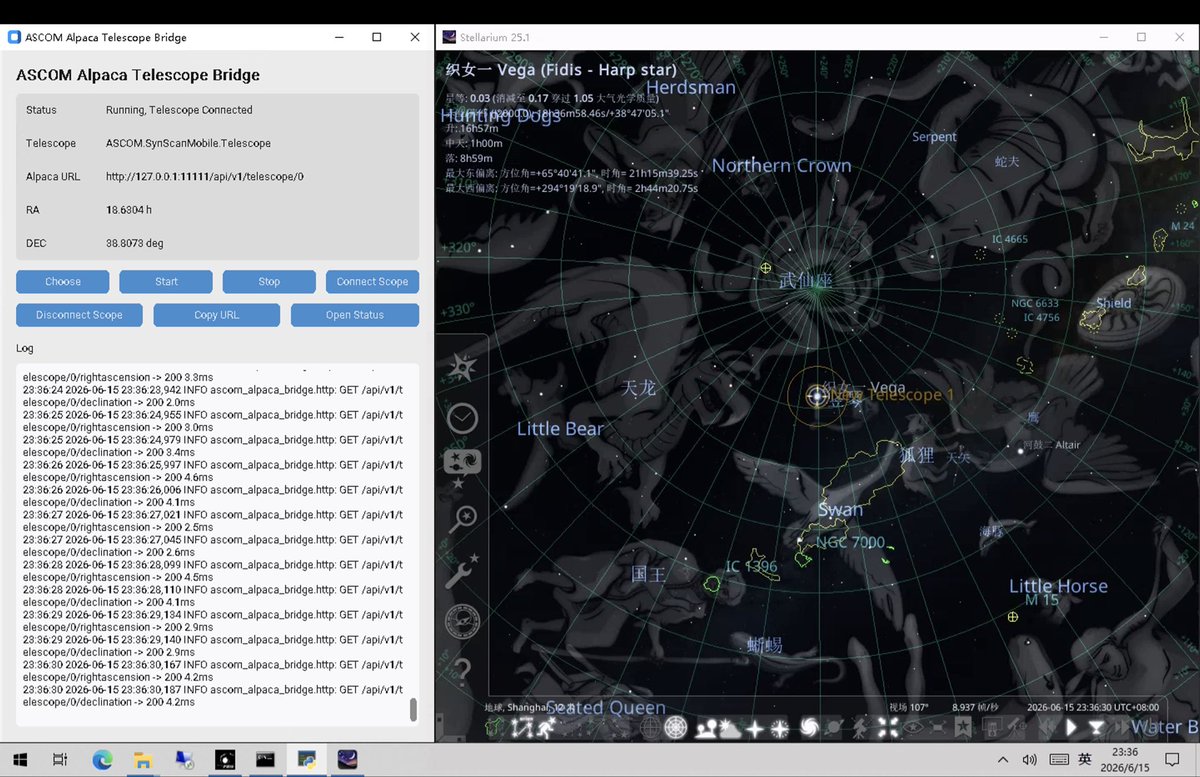Click Disconnect Scope button
Viewport: 1200px width, 777px height.
[79, 315]
